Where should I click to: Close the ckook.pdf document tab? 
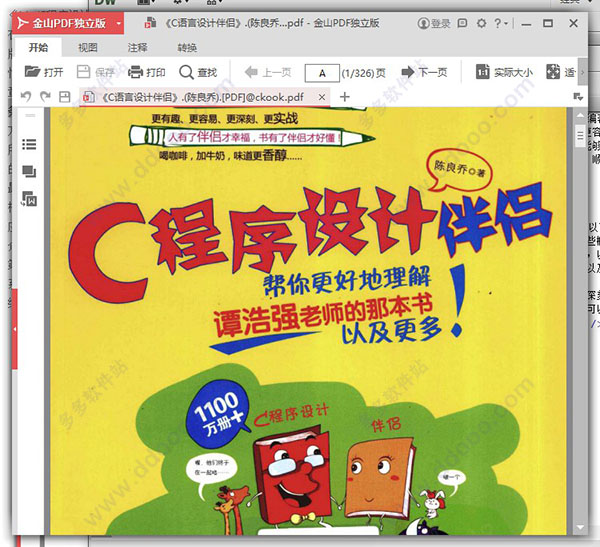click(x=322, y=97)
